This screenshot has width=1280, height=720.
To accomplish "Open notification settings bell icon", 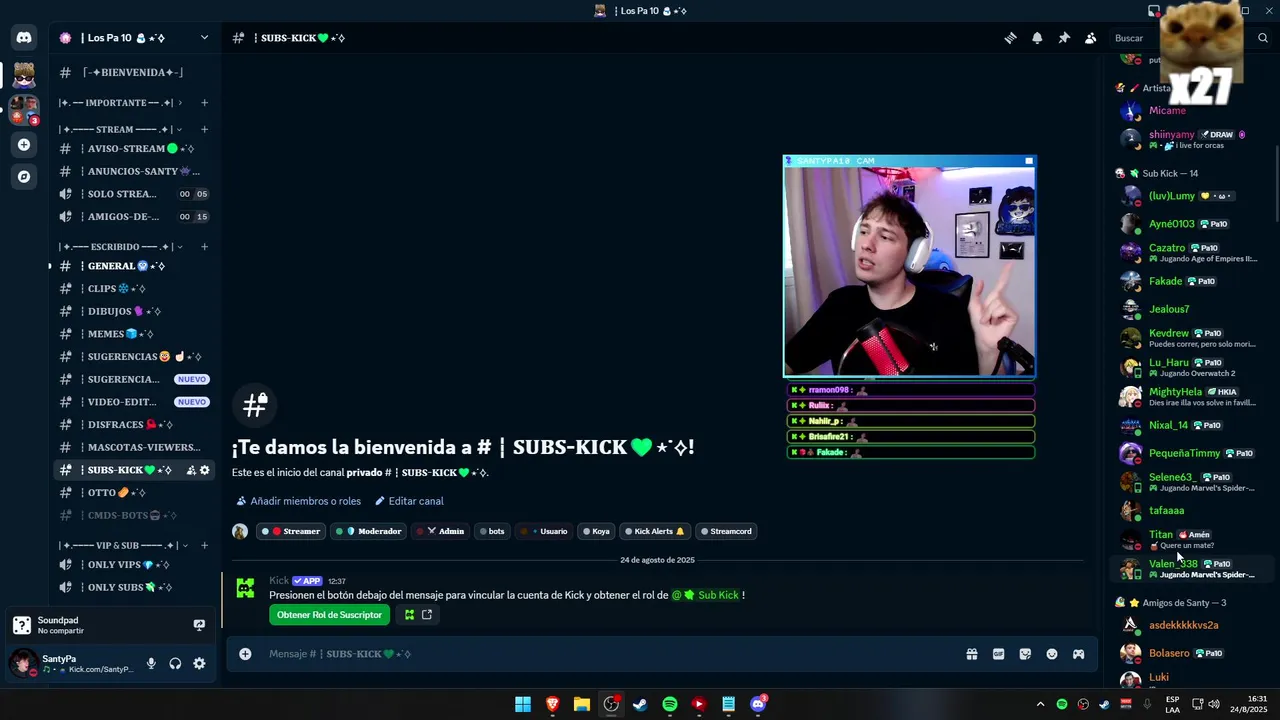I will click(x=1037, y=38).
